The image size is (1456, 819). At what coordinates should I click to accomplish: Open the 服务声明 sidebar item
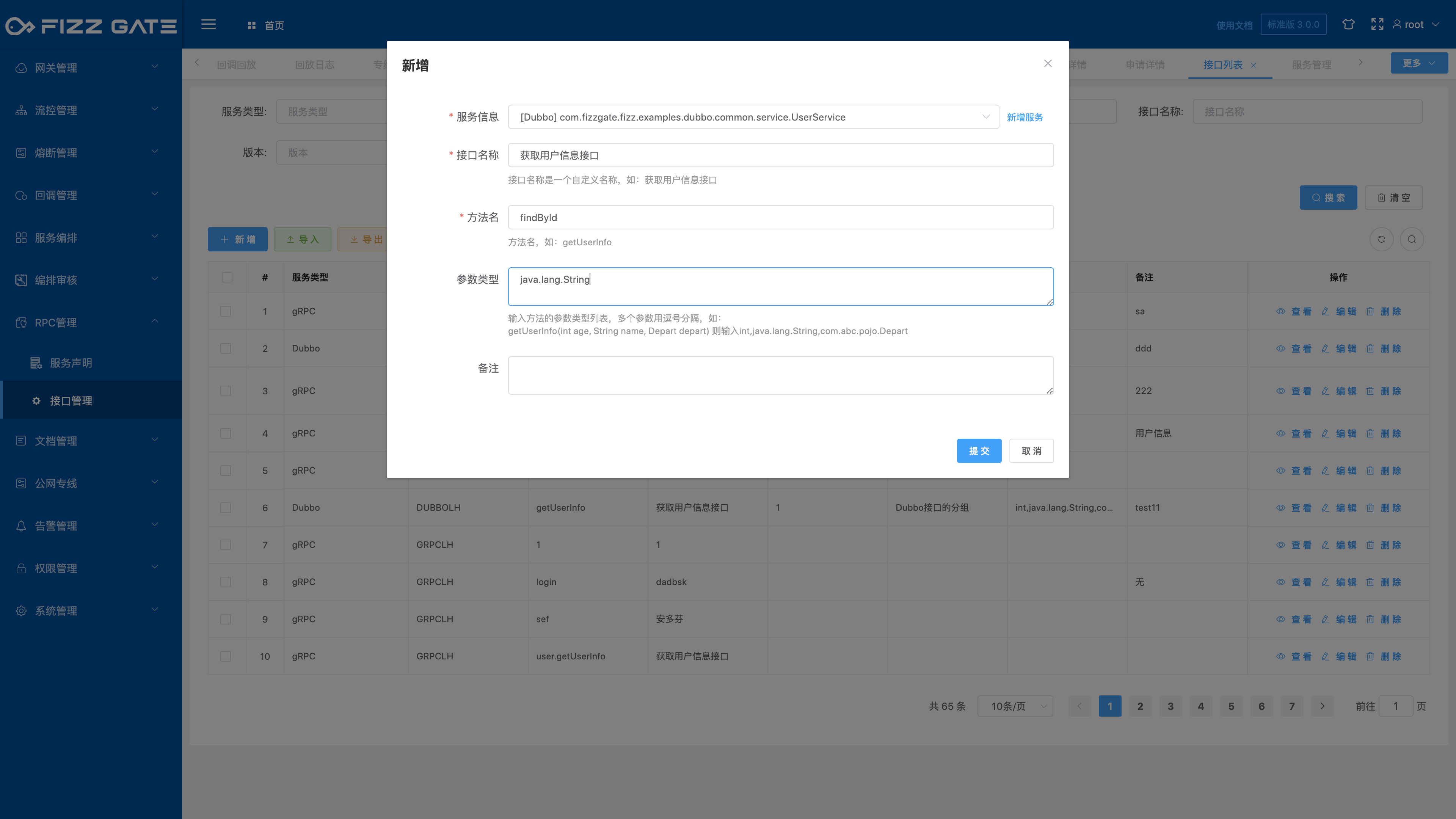click(x=71, y=363)
